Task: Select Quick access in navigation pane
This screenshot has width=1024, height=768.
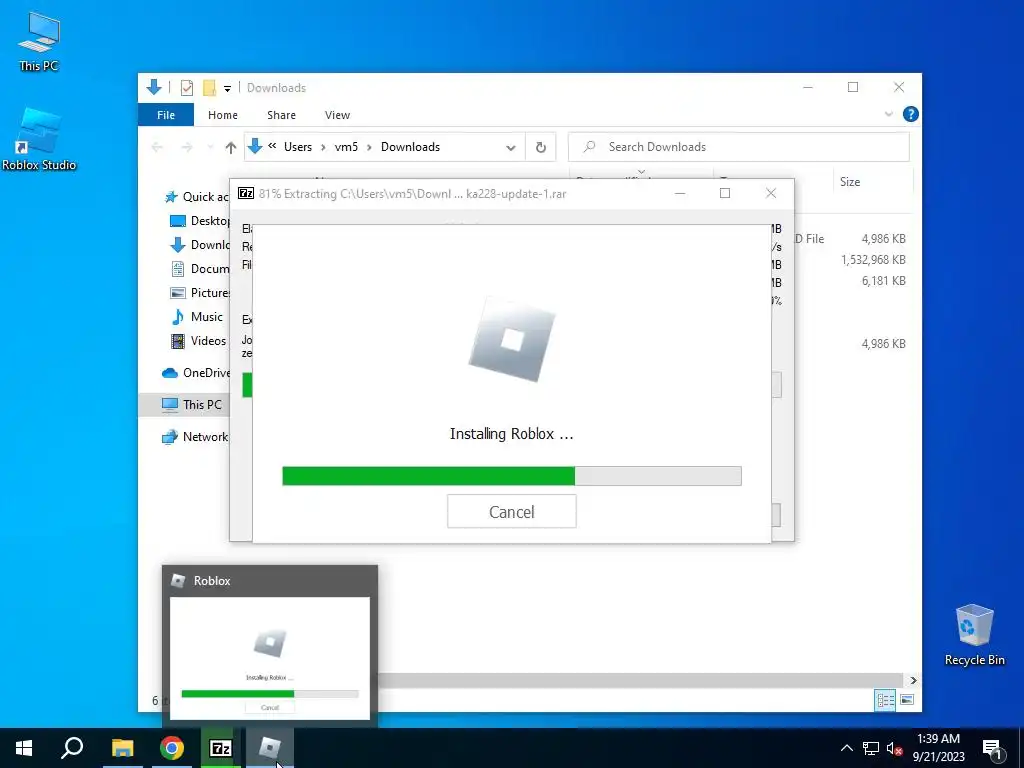Action: pos(197,197)
